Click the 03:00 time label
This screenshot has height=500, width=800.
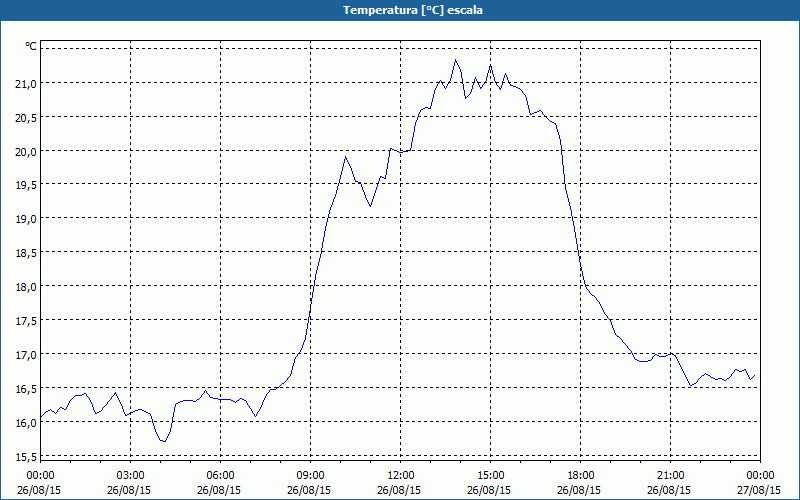130,476
